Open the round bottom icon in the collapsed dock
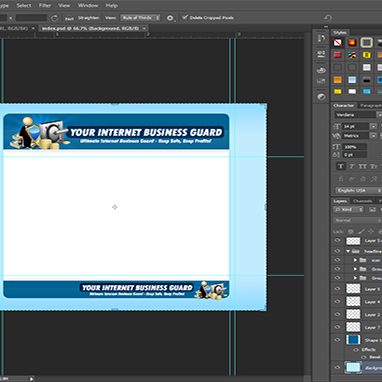Screen dimensions: 382x382 coord(321,97)
